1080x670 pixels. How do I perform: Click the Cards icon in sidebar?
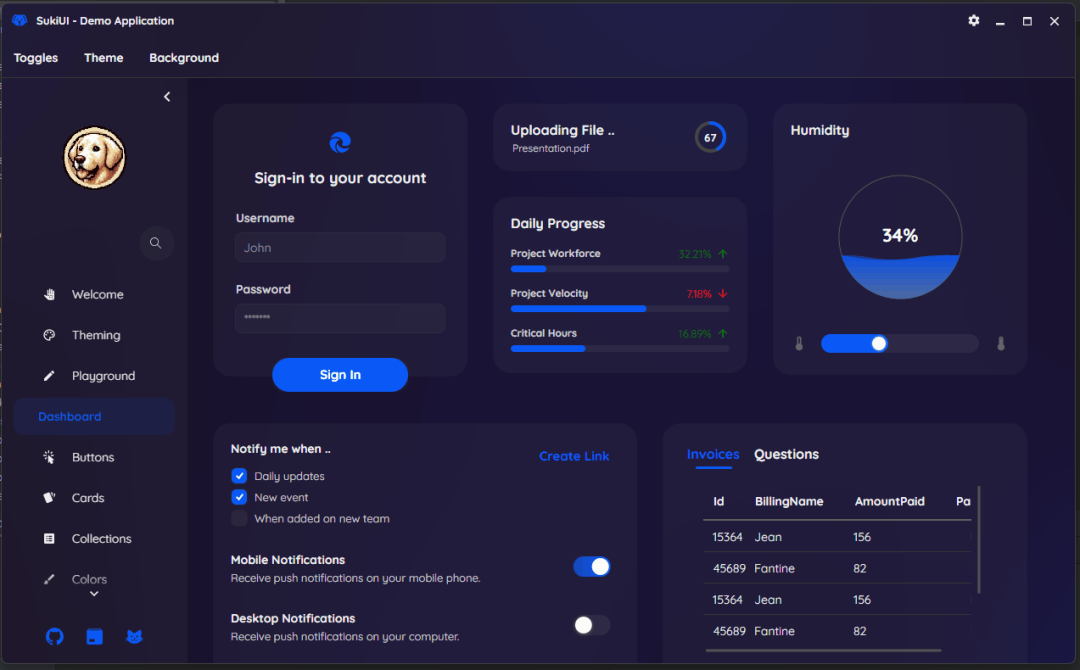(x=49, y=497)
